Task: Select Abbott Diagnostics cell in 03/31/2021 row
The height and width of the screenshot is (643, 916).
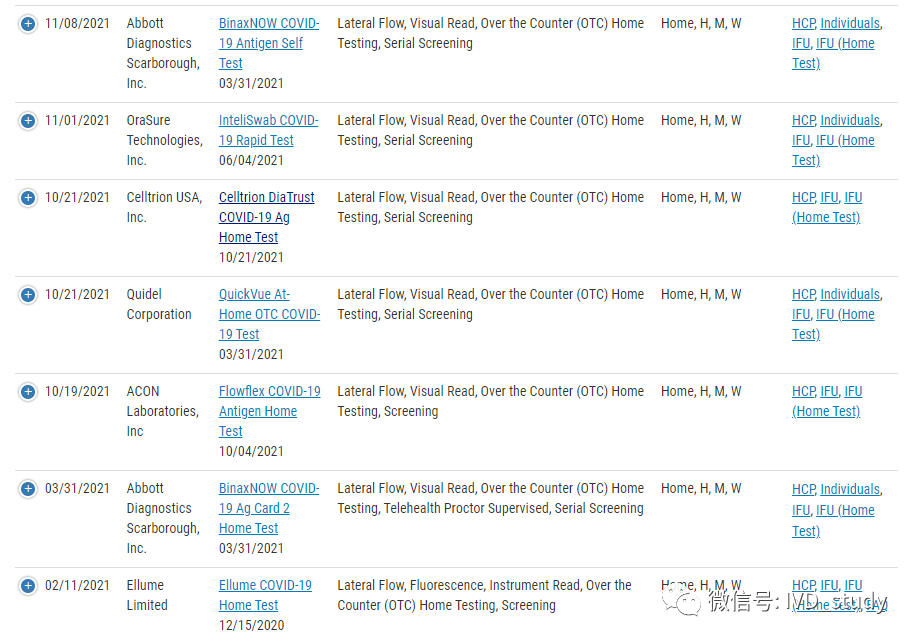Action: pos(163,518)
